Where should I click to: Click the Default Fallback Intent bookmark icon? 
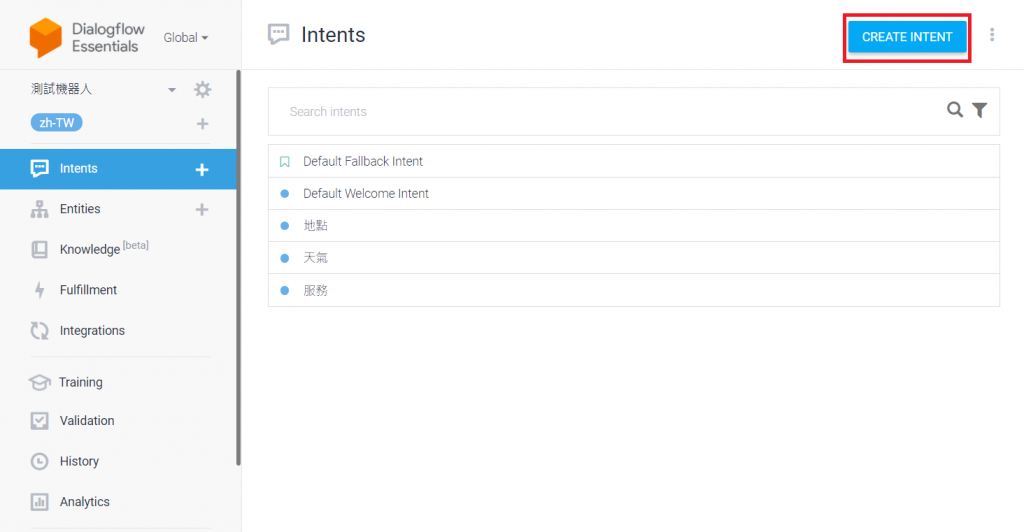285,161
